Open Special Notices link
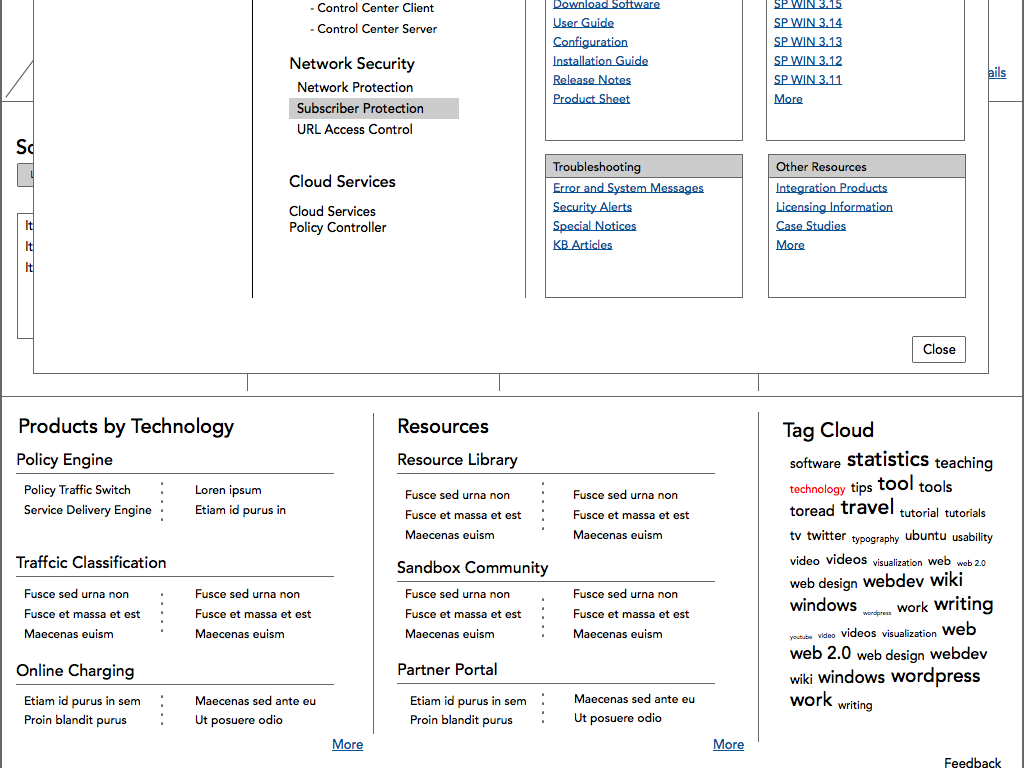 594,226
